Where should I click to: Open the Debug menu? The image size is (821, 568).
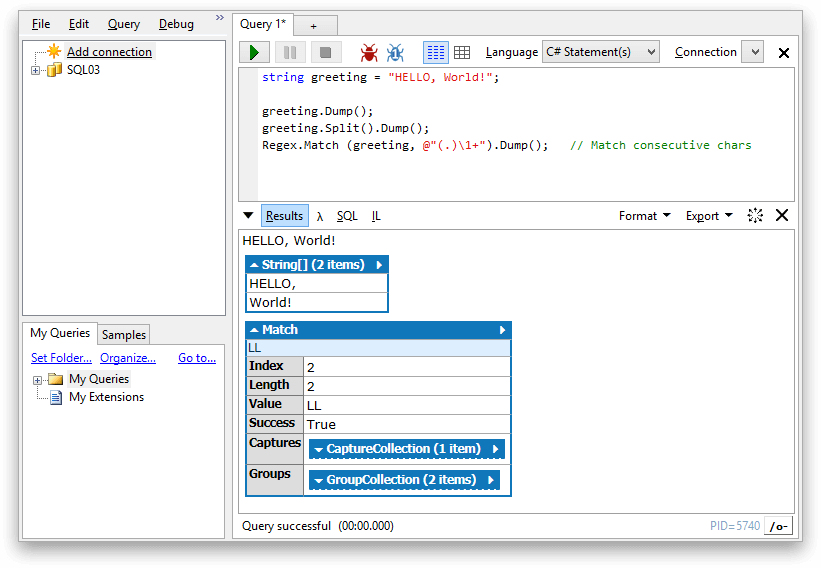click(x=176, y=24)
